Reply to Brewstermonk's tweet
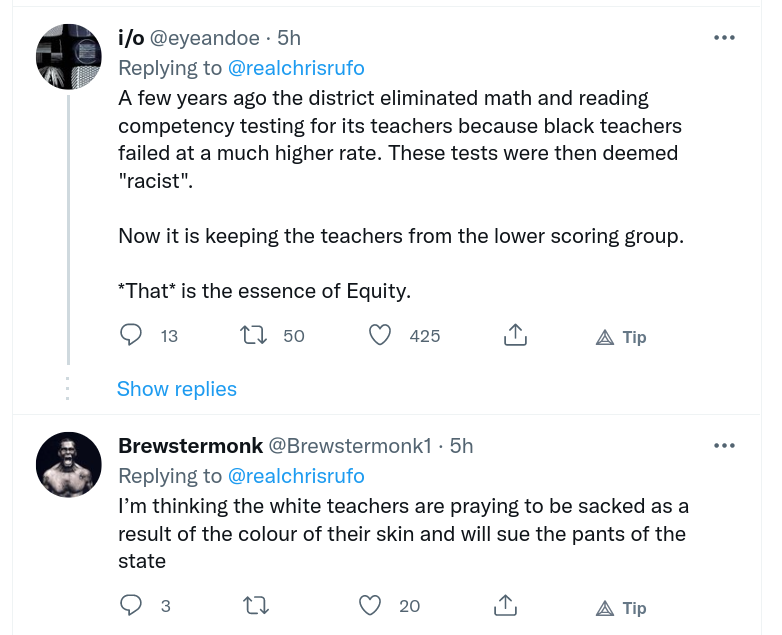The image size is (782, 635). (x=131, y=606)
